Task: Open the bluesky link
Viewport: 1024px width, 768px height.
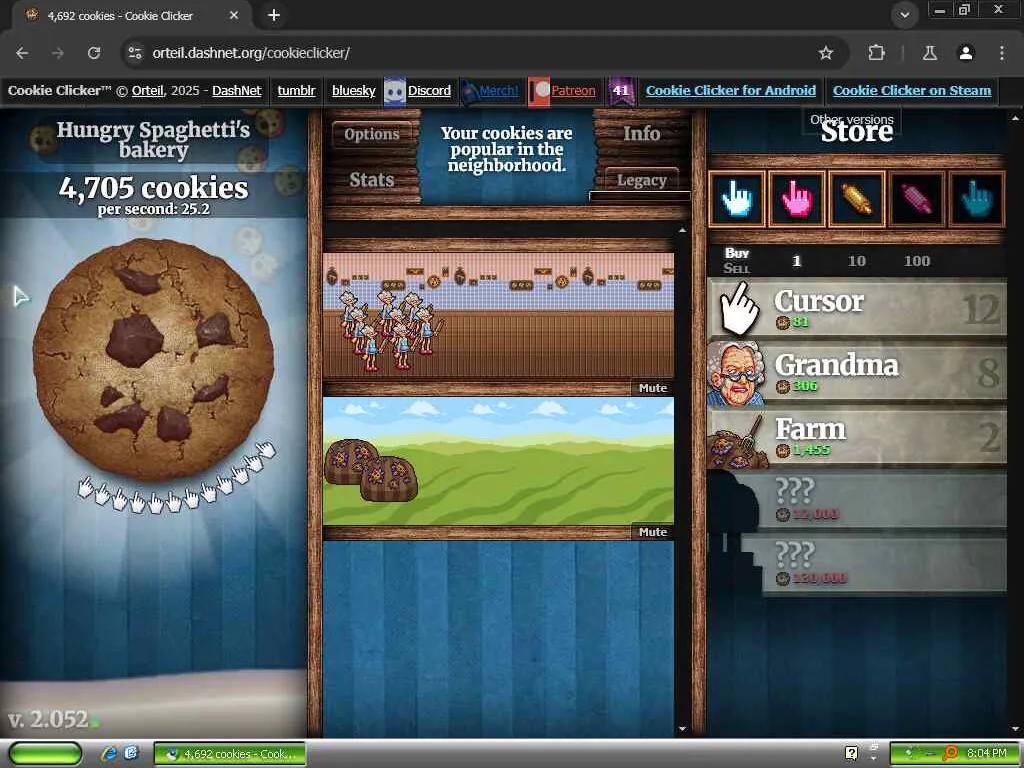Action: pos(353,91)
